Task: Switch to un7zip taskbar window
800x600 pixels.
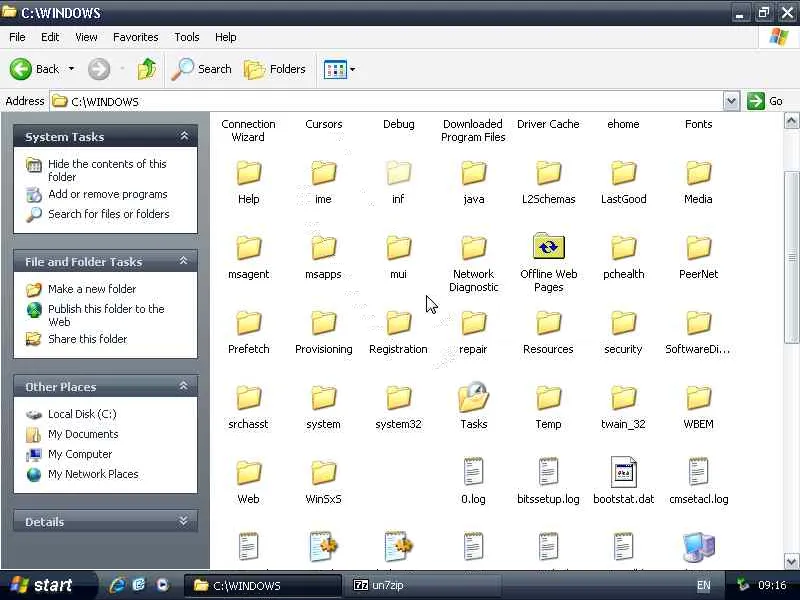Action: click(x=421, y=585)
